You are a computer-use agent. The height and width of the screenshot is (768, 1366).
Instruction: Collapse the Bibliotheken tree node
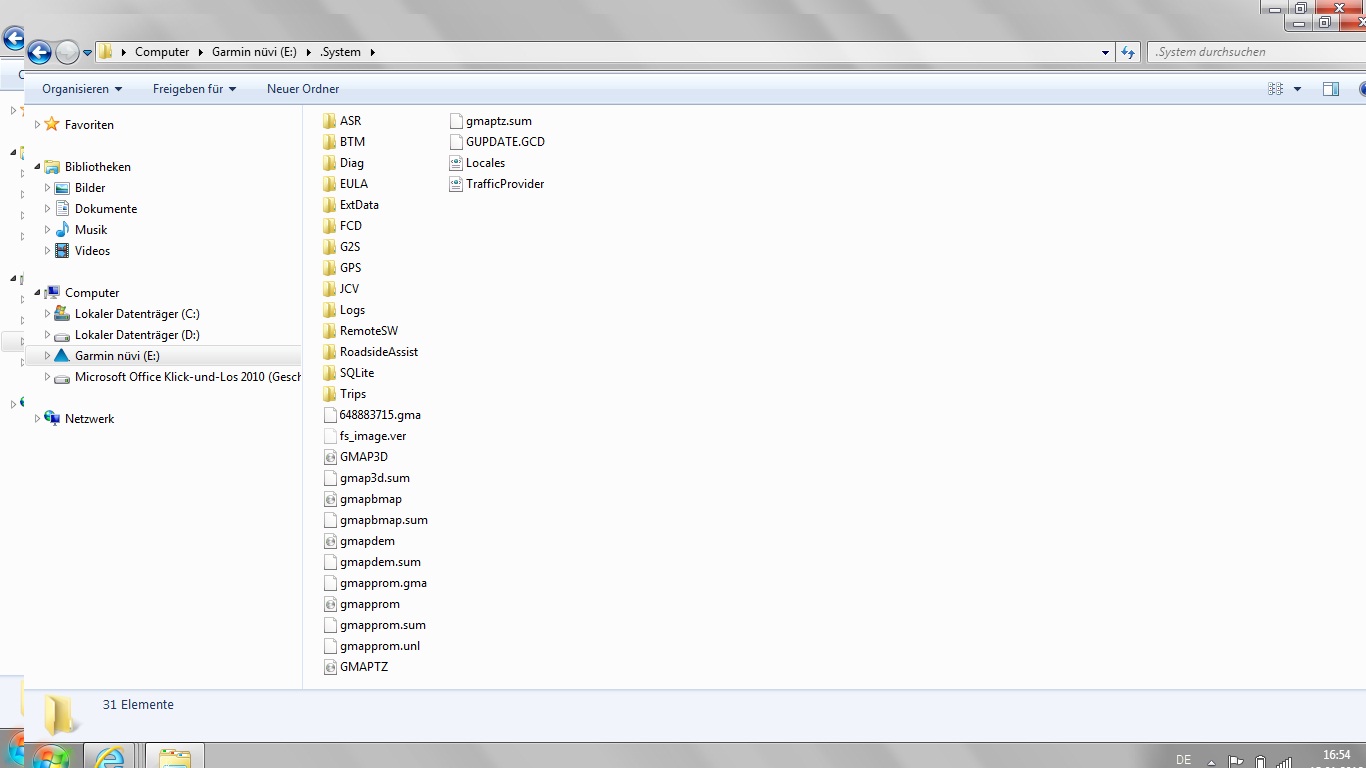point(37,167)
